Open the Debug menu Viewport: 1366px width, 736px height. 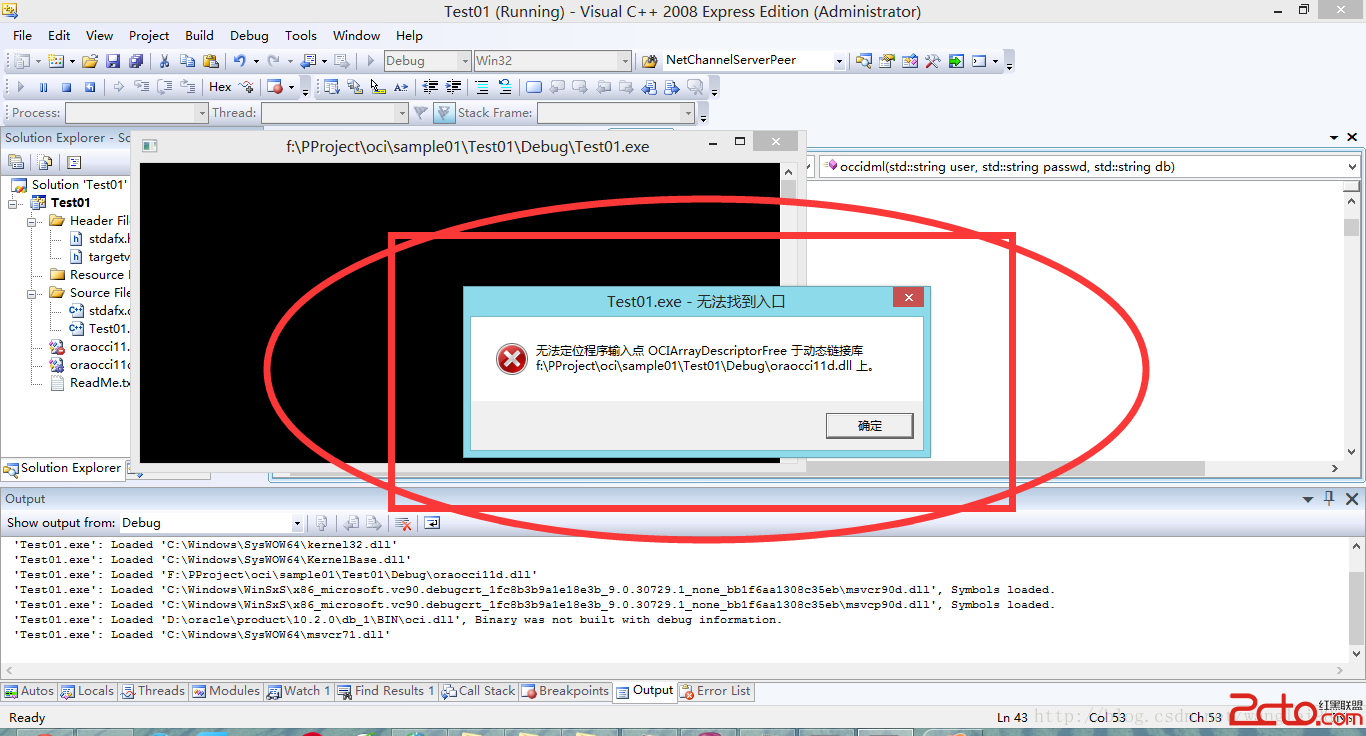pyautogui.click(x=249, y=36)
